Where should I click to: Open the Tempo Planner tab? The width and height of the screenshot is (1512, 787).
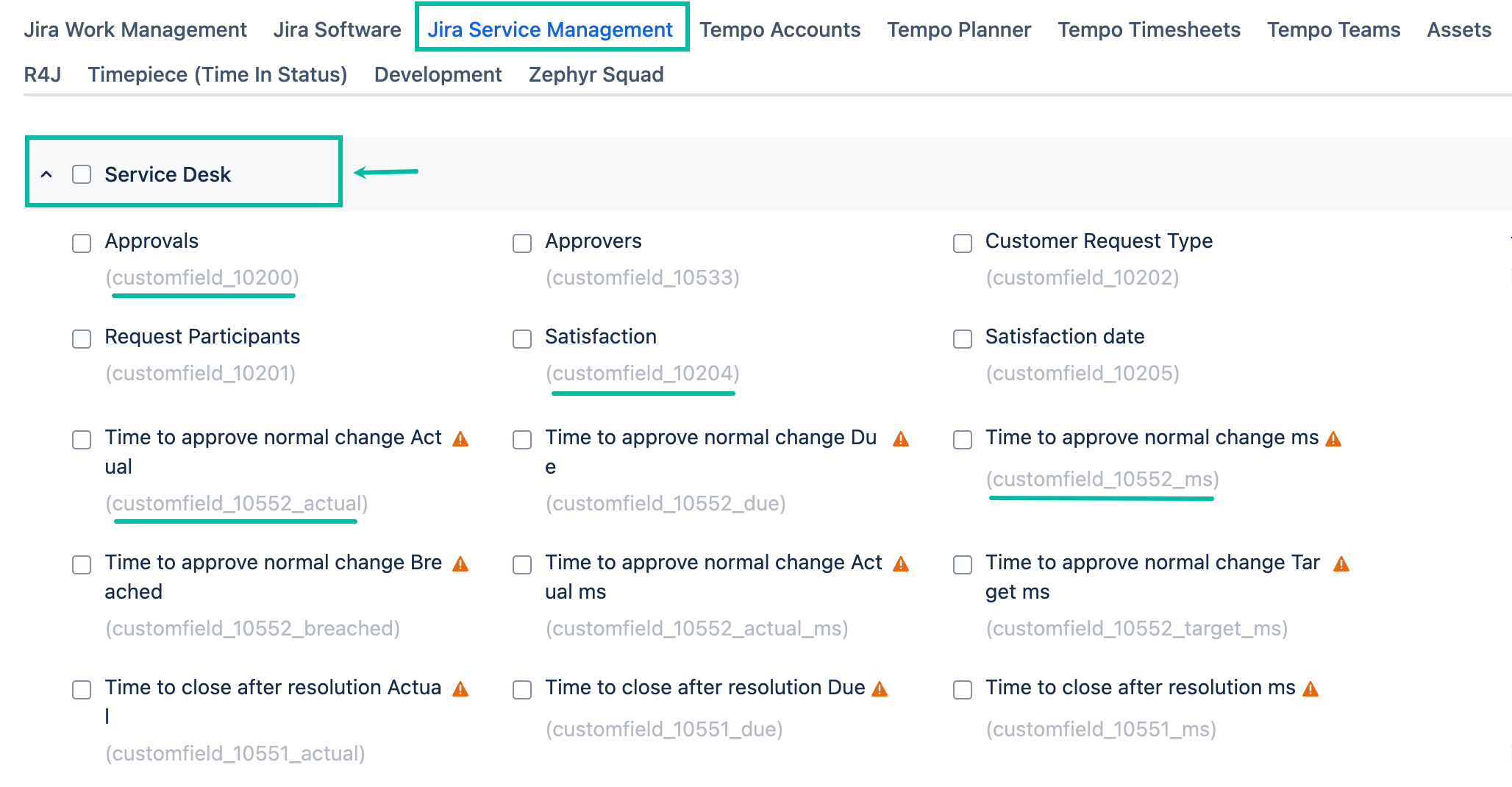(x=959, y=29)
